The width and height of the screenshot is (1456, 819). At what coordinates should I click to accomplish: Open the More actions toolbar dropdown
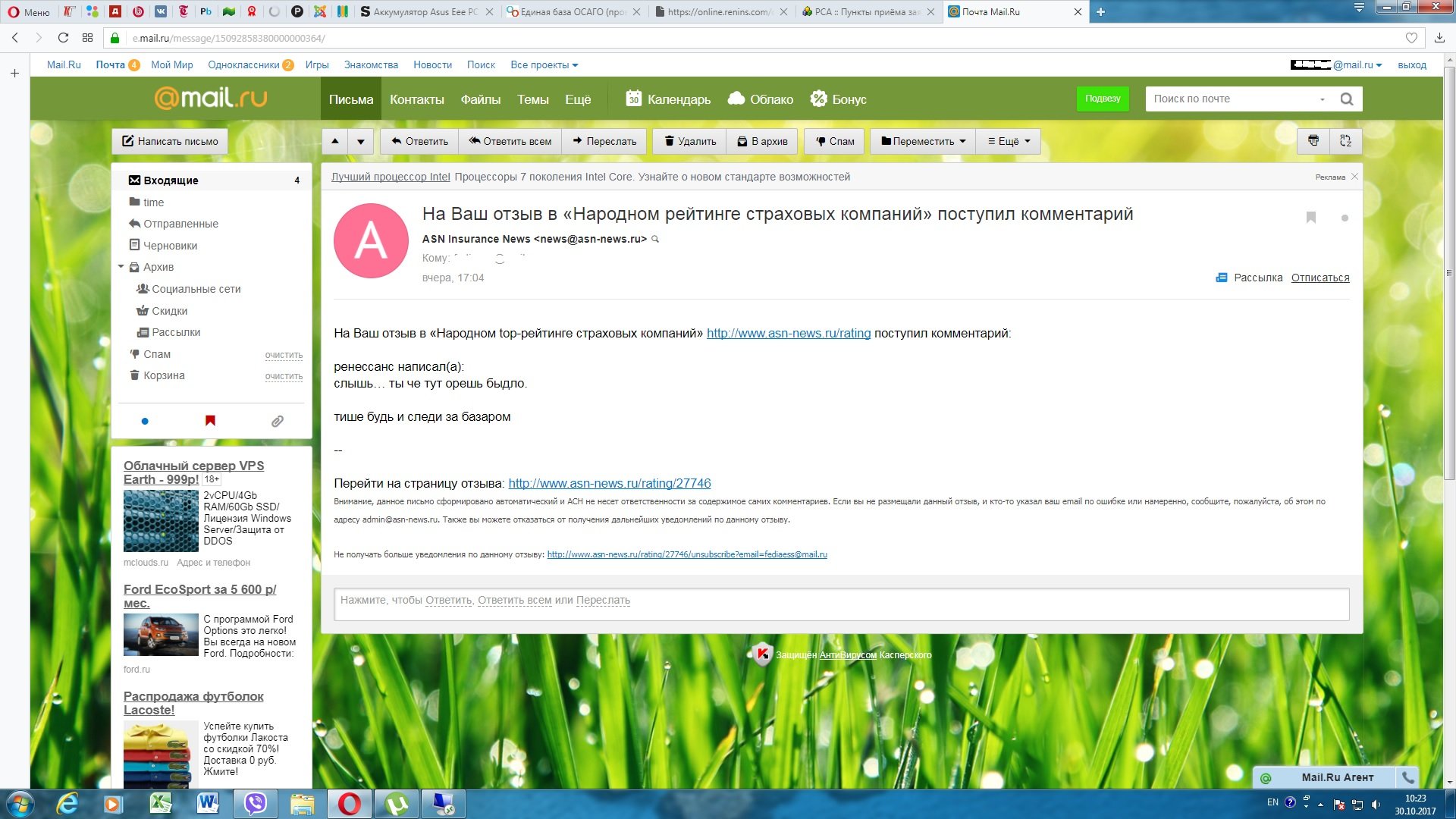(1009, 141)
